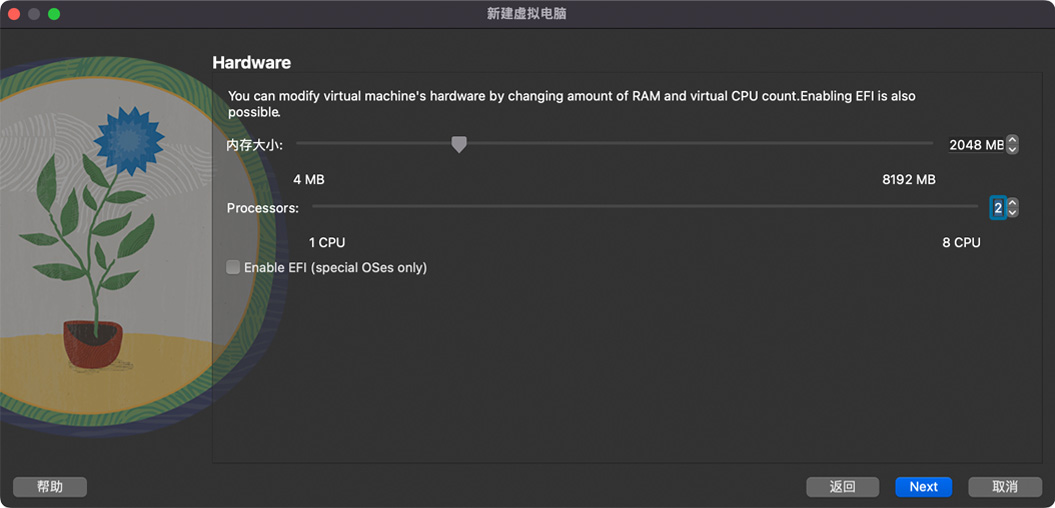Cancel the wizard with 取消
The height and width of the screenshot is (508, 1055).
click(x=1004, y=487)
